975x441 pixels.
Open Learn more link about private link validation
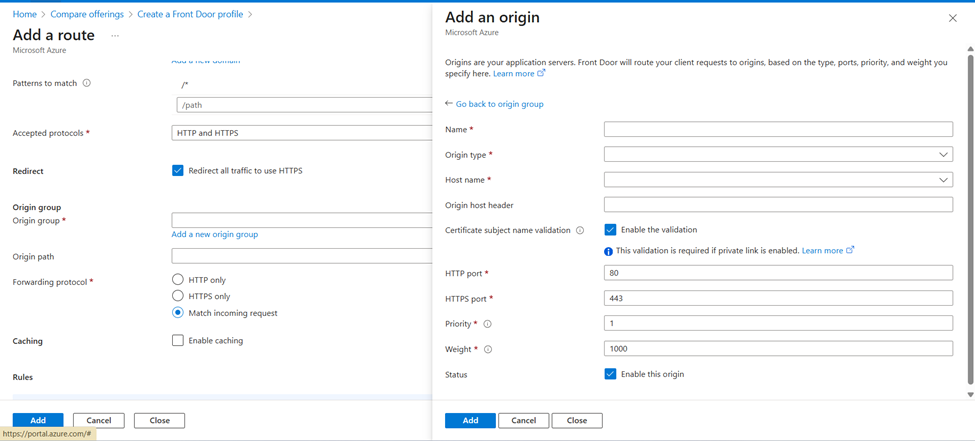coord(823,251)
